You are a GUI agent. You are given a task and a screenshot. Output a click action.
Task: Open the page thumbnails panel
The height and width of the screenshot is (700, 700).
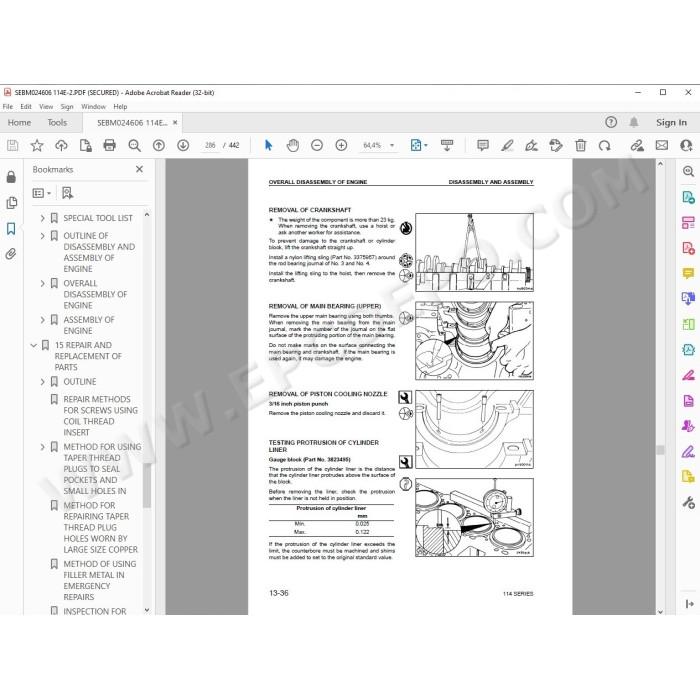[x=12, y=203]
